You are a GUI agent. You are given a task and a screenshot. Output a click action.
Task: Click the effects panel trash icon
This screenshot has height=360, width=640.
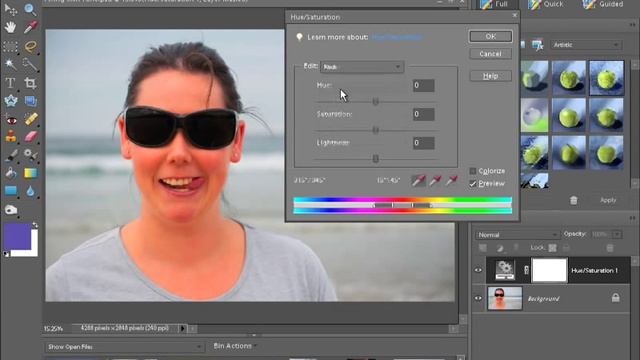point(573,200)
